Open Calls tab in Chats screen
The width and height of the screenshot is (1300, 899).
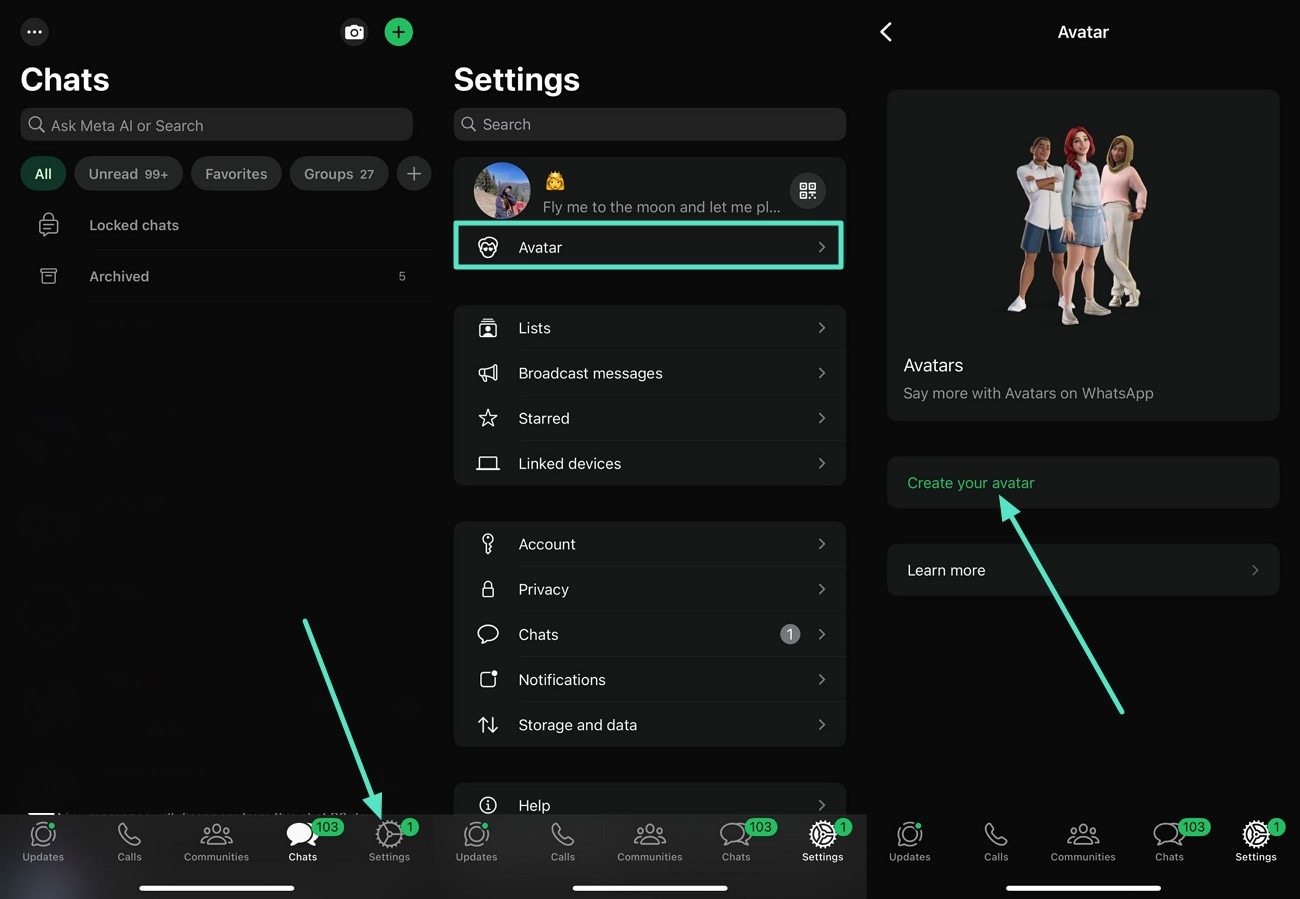129,841
